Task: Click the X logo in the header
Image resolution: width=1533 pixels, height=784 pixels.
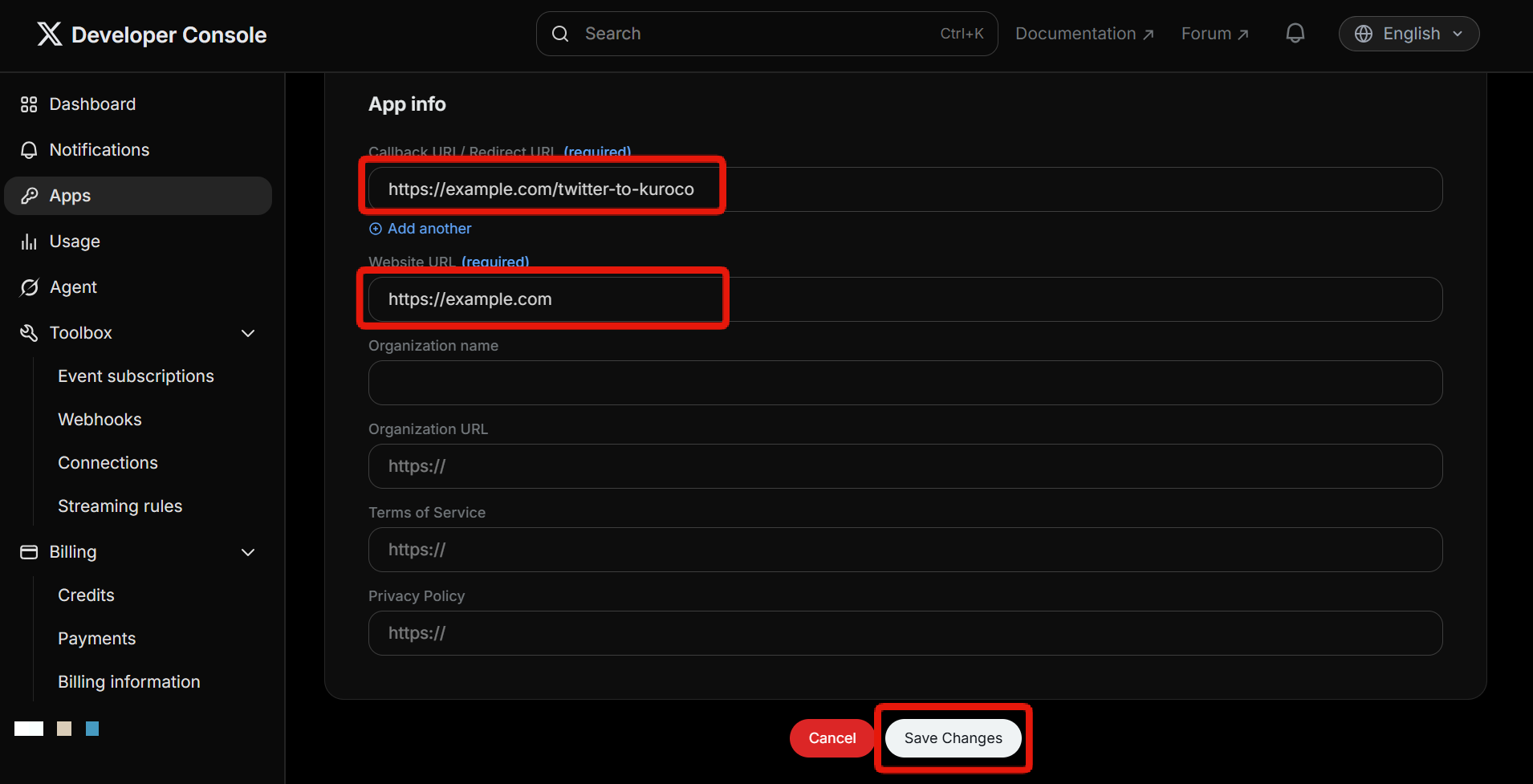Action: (50, 34)
